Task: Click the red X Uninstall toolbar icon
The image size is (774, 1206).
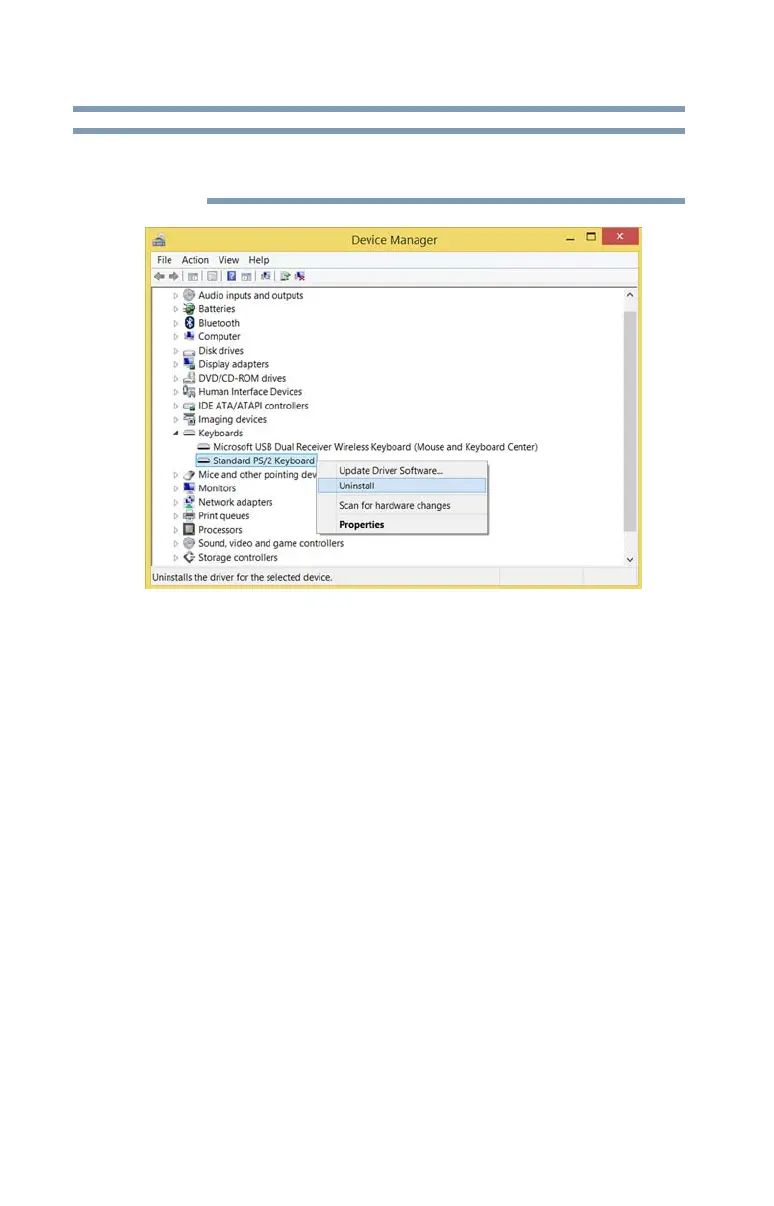Action: pyautogui.click(x=300, y=276)
